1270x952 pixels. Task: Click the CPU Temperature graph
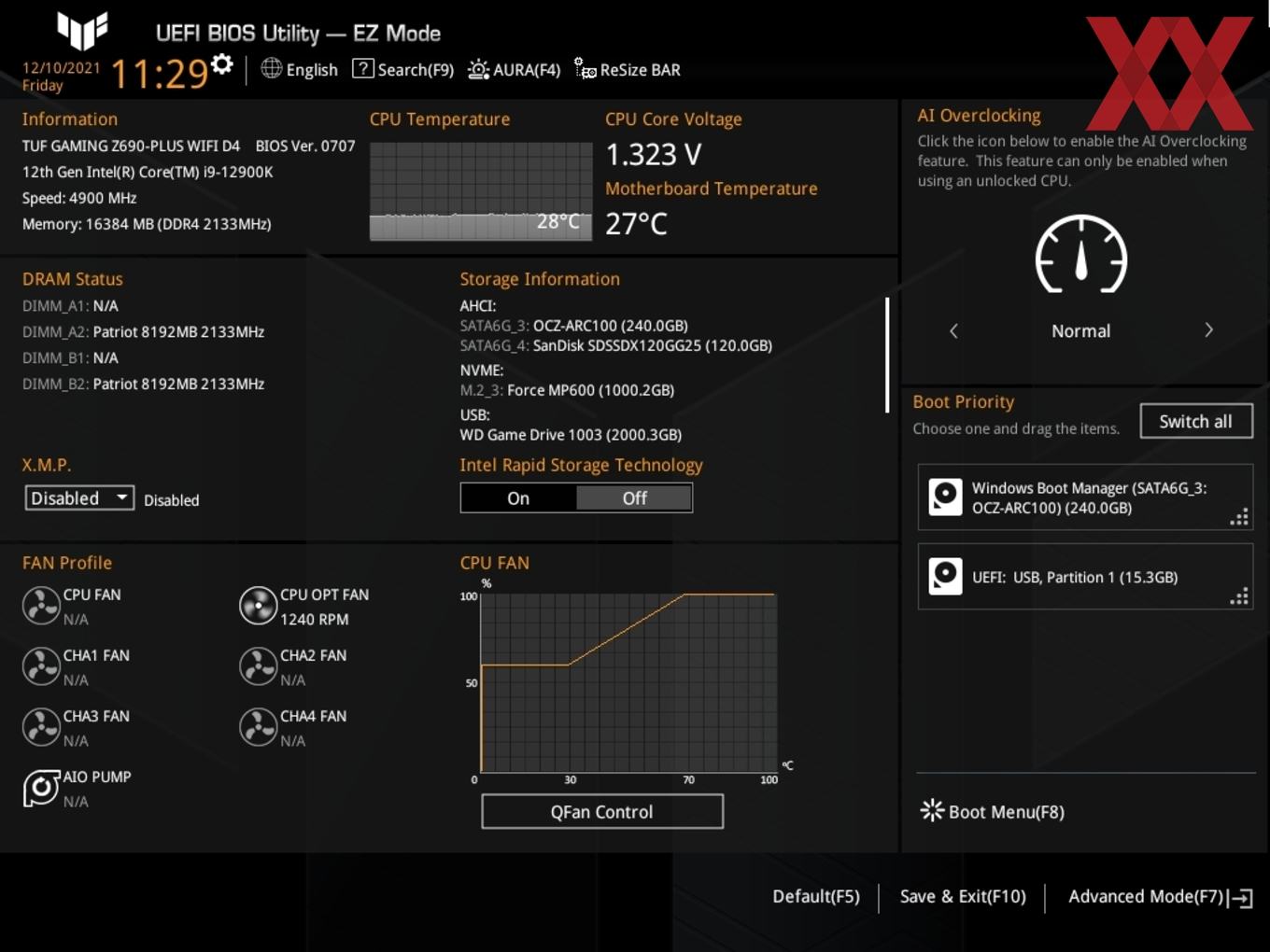coord(481,191)
